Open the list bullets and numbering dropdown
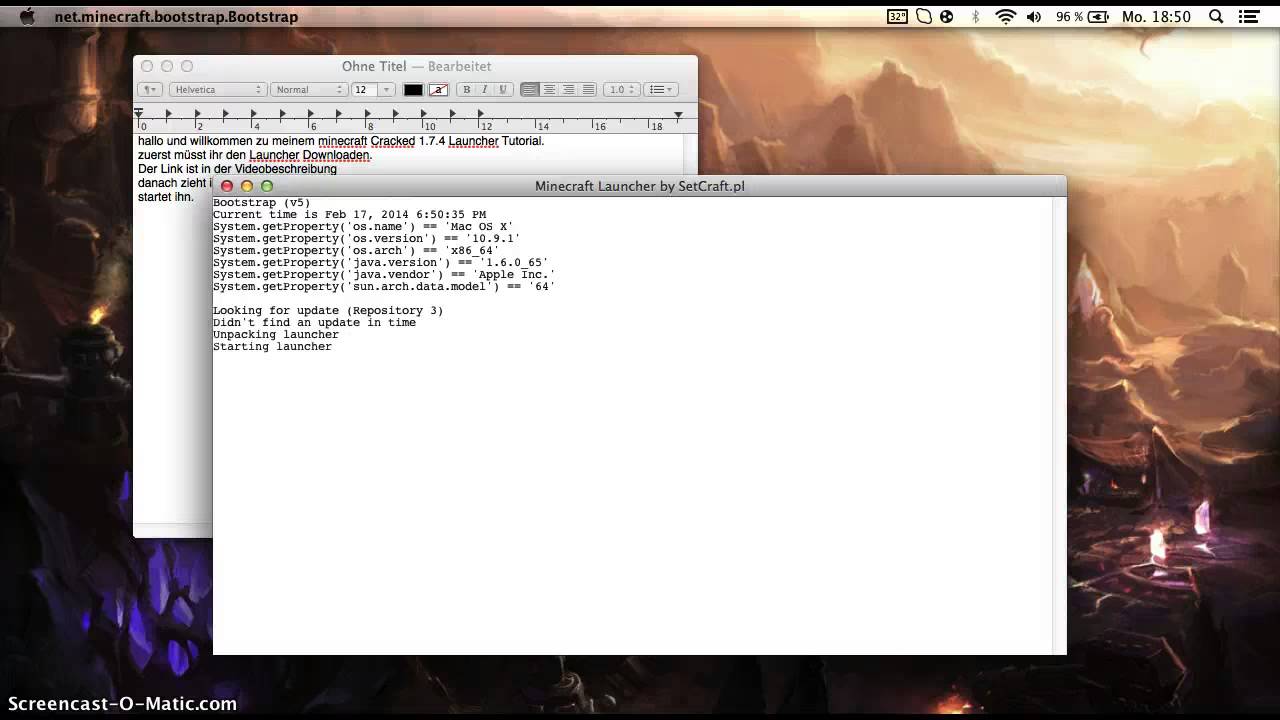The width and height of the screenshot is (1280, 720). (661, 90)
